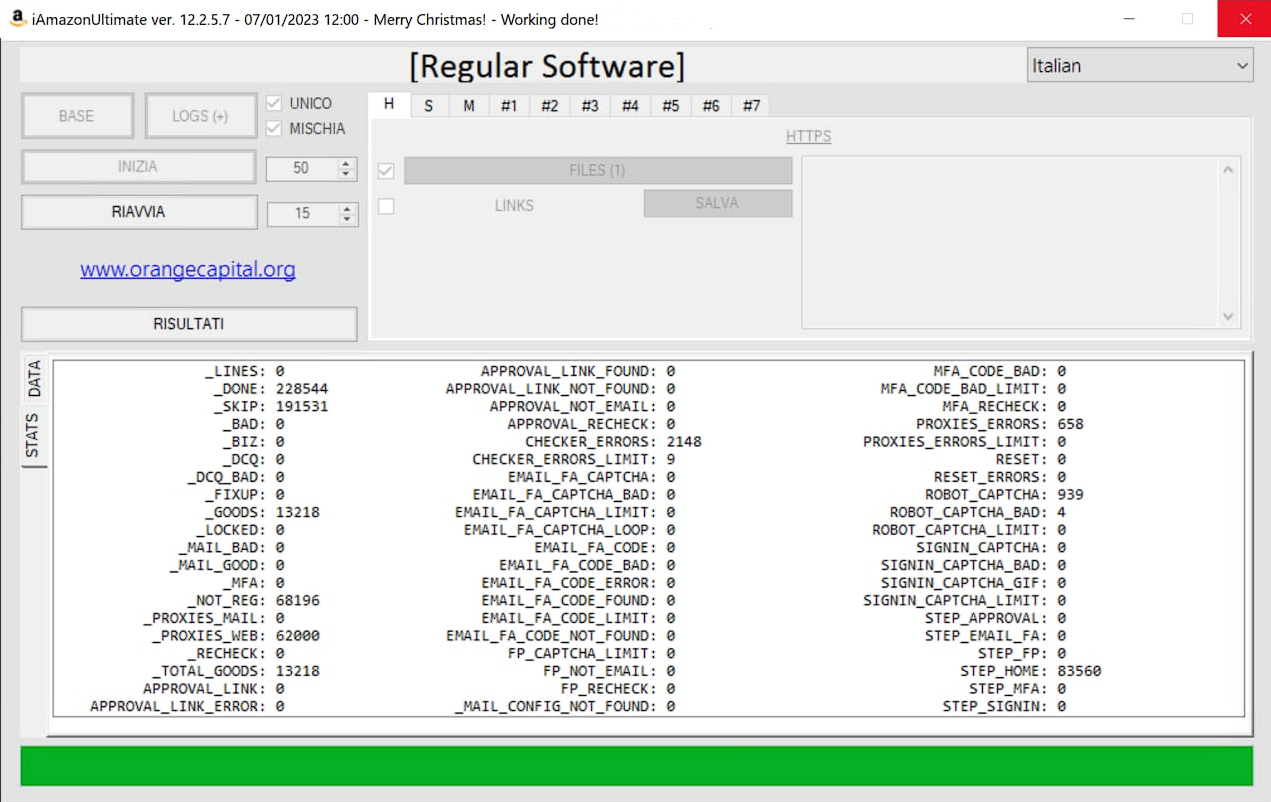Enable the LINKS checkbox

386,206
